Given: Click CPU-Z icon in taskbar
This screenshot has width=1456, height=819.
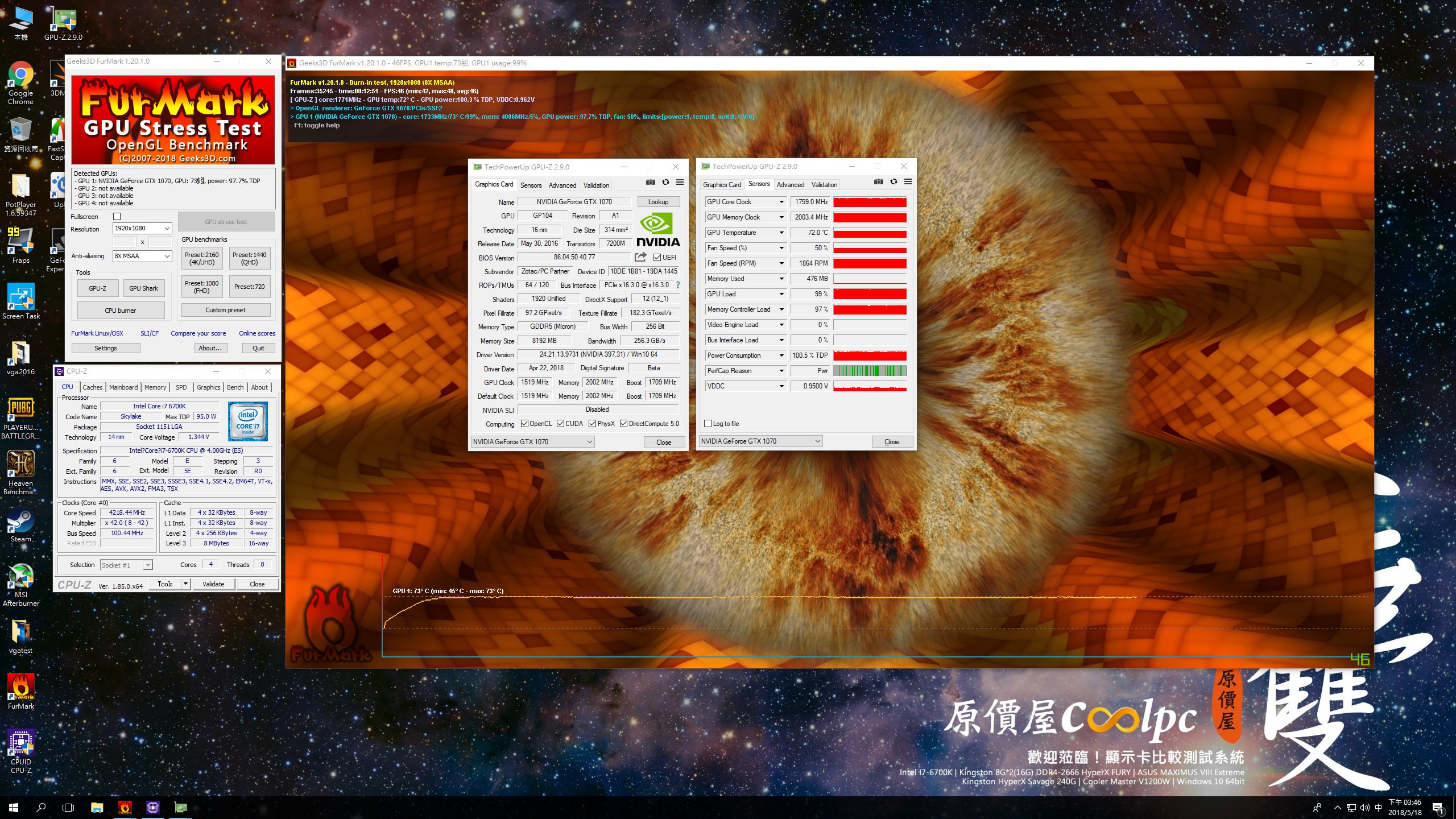Looking at the screenshot, I should pos(152,807).
